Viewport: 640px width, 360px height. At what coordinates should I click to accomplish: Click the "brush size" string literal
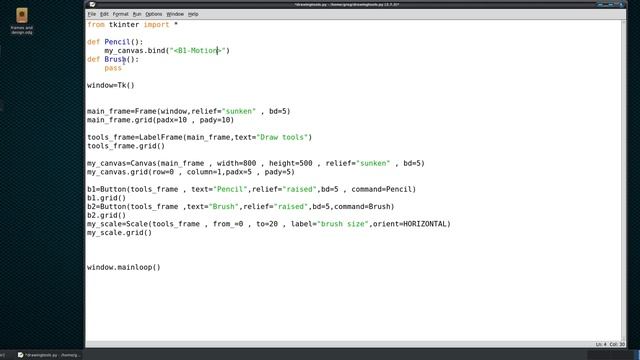[x=343, y=224]
